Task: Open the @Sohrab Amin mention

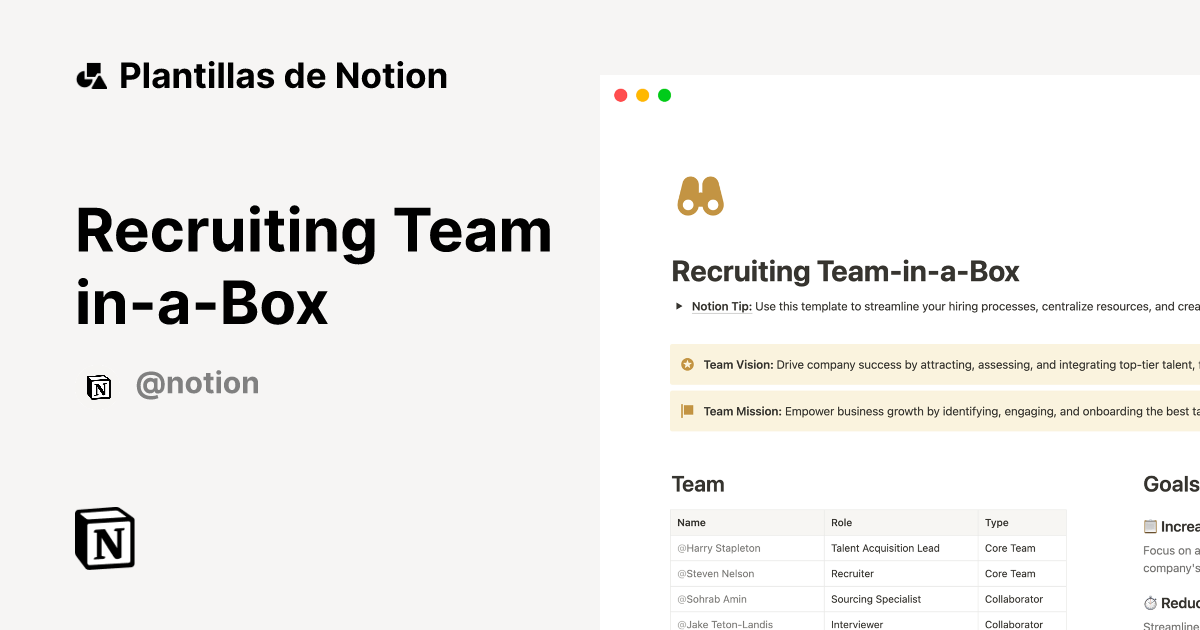Action: click(x=713, y=598)
